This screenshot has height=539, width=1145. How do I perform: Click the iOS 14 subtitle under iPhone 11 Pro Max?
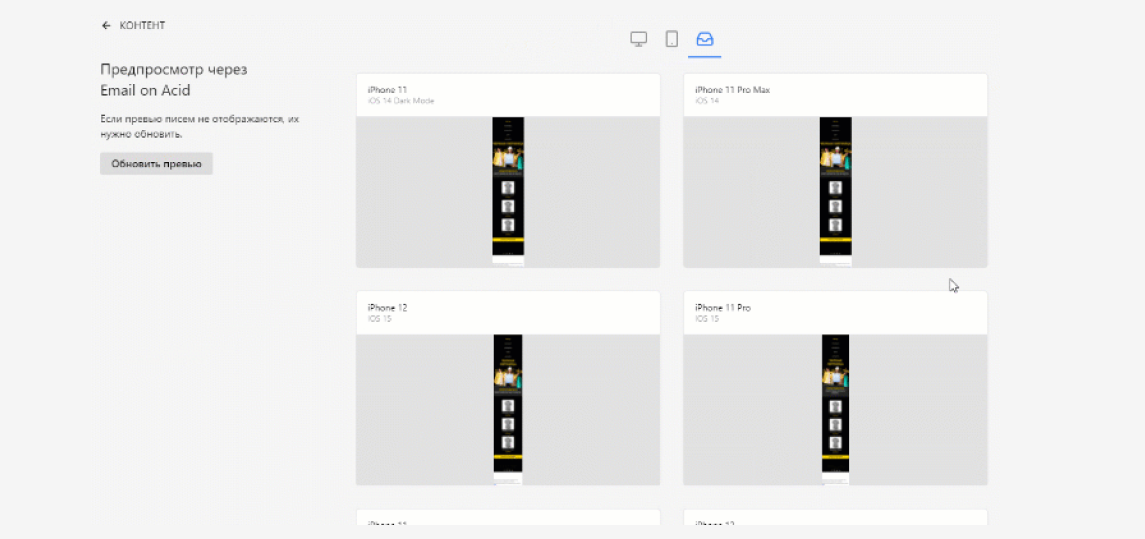pyautogui.click(x=707, y=101)
